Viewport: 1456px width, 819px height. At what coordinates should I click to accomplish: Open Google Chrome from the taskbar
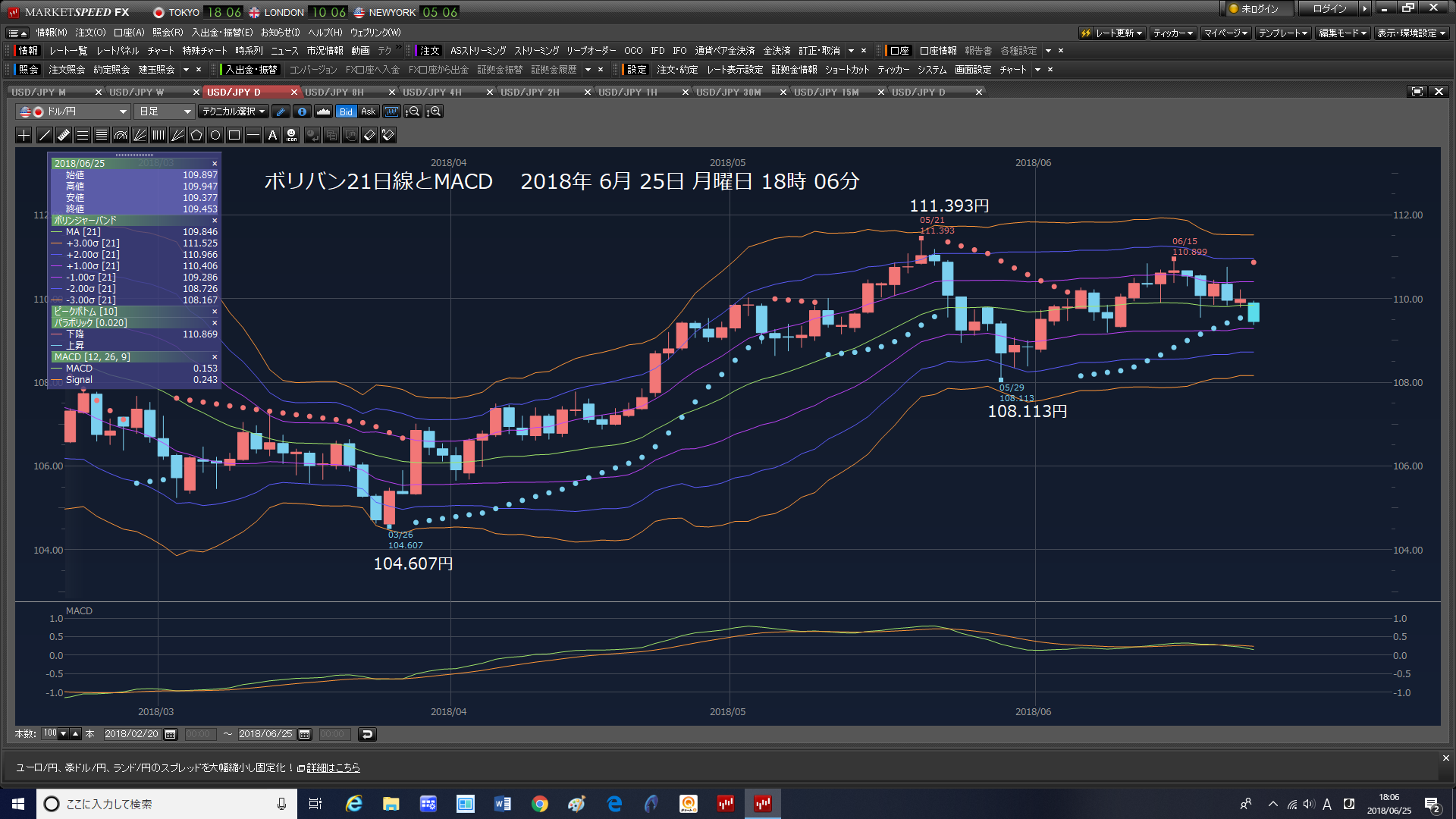tap(539, 804)
